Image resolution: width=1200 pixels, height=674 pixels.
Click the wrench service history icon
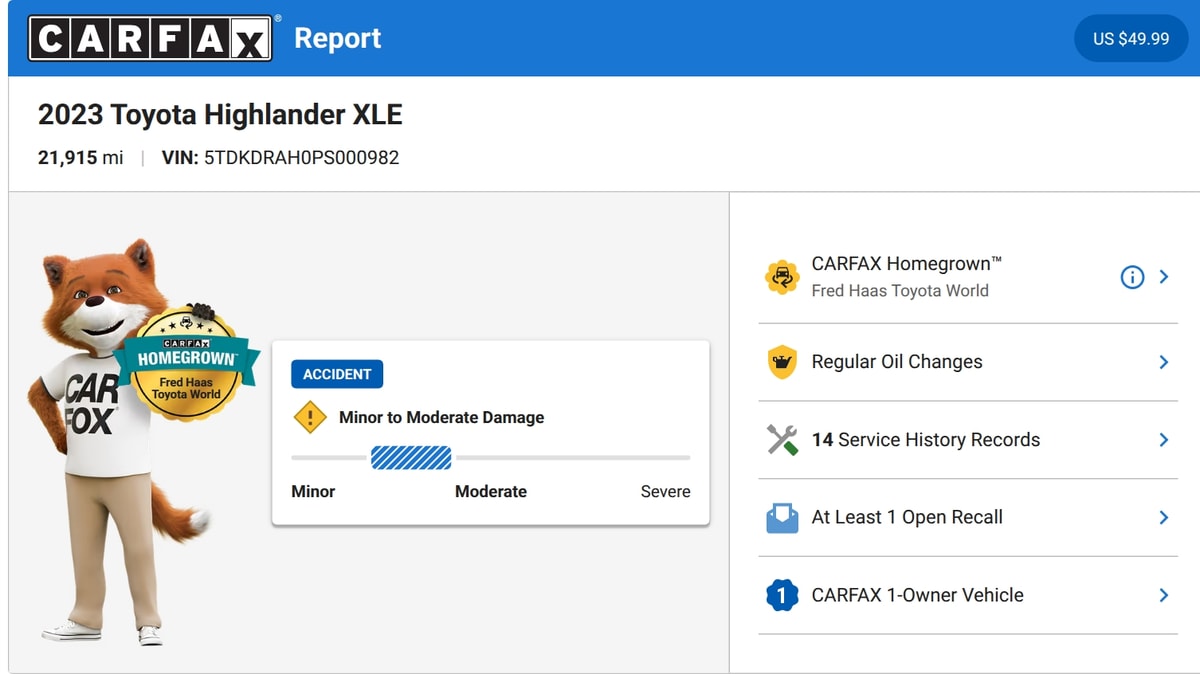[x=782, y=440]
